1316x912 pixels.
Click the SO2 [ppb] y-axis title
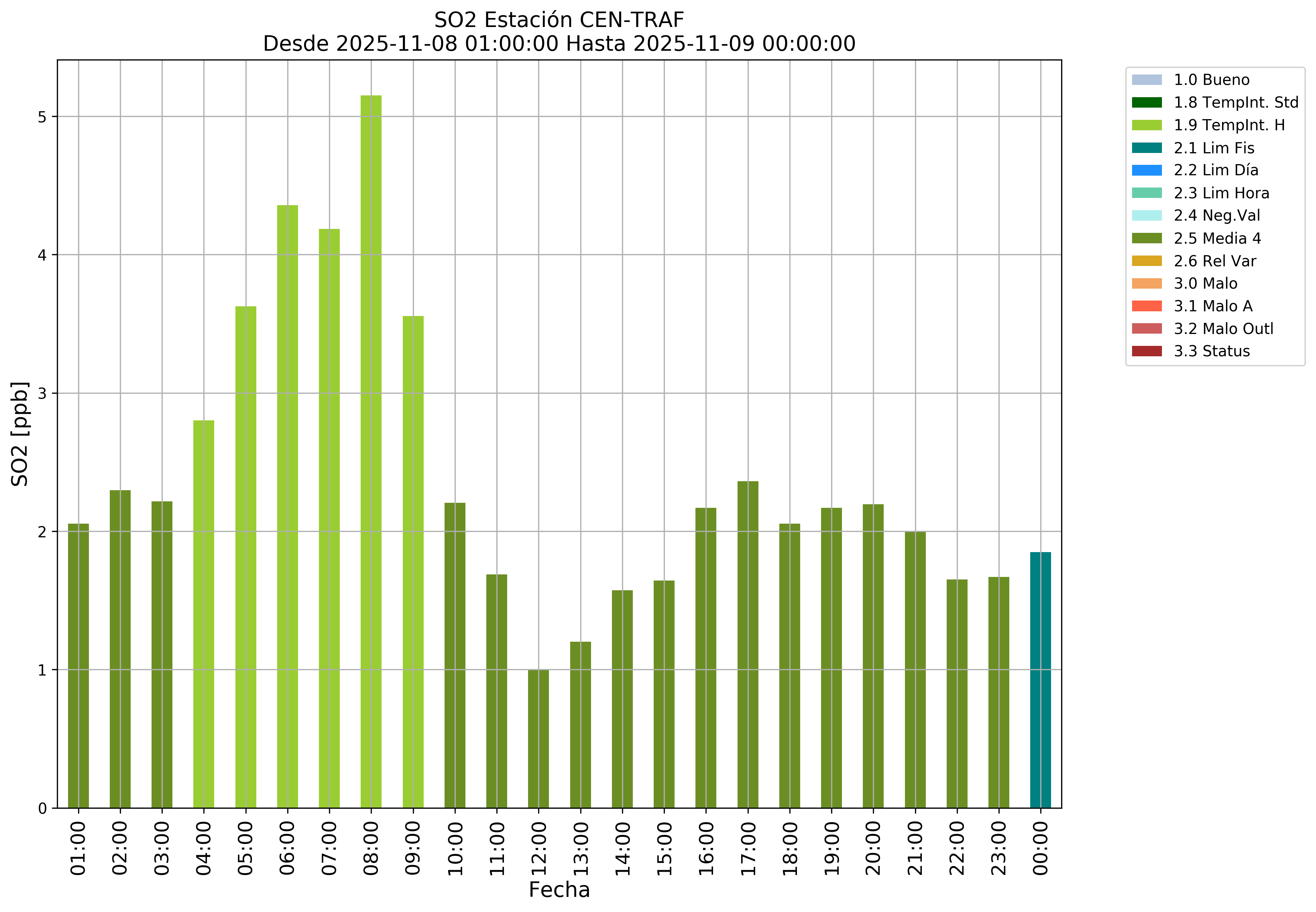(x=20, y=434)
